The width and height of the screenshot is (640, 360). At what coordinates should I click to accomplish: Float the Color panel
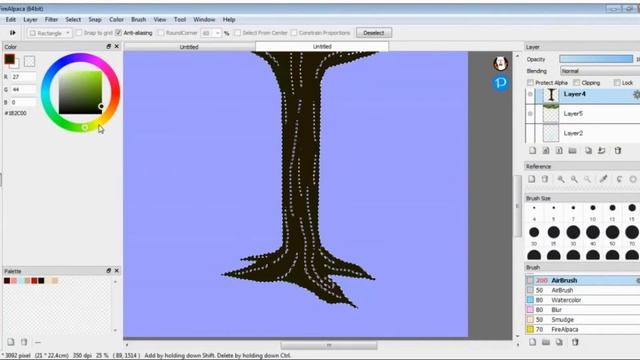(x=109, y=47)
